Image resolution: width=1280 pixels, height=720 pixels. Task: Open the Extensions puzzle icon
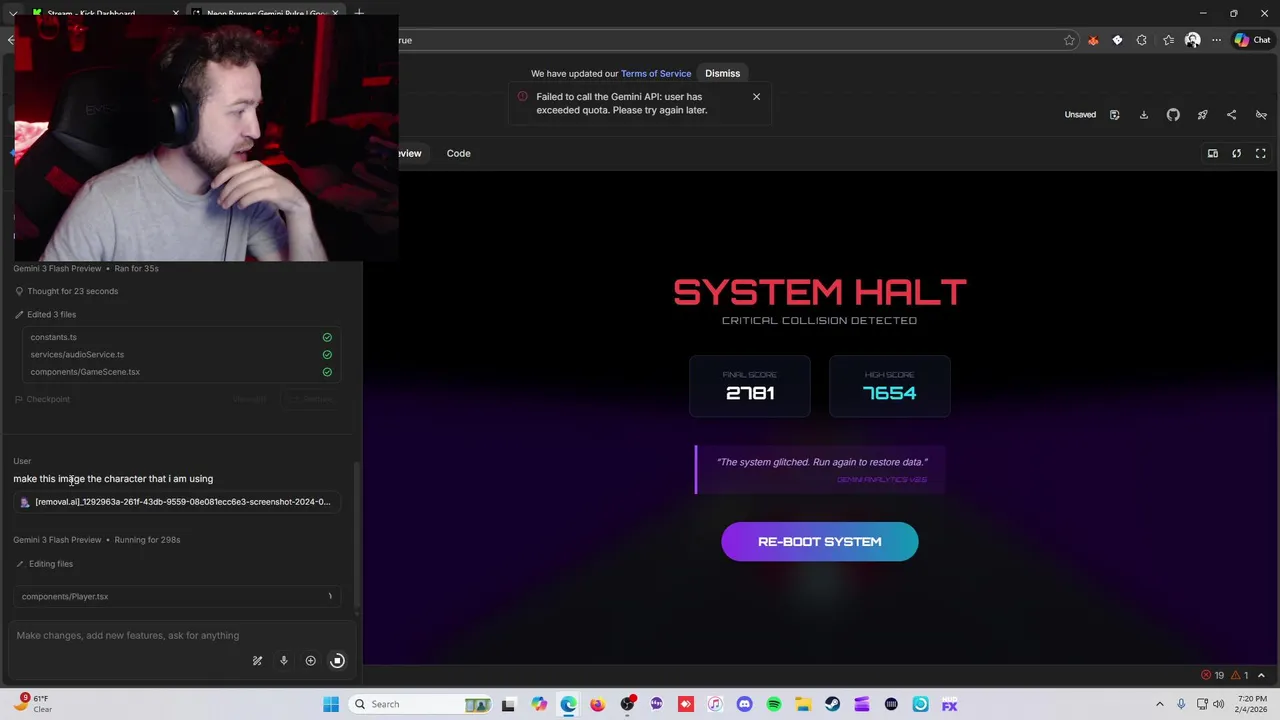tap(1142, 40)
